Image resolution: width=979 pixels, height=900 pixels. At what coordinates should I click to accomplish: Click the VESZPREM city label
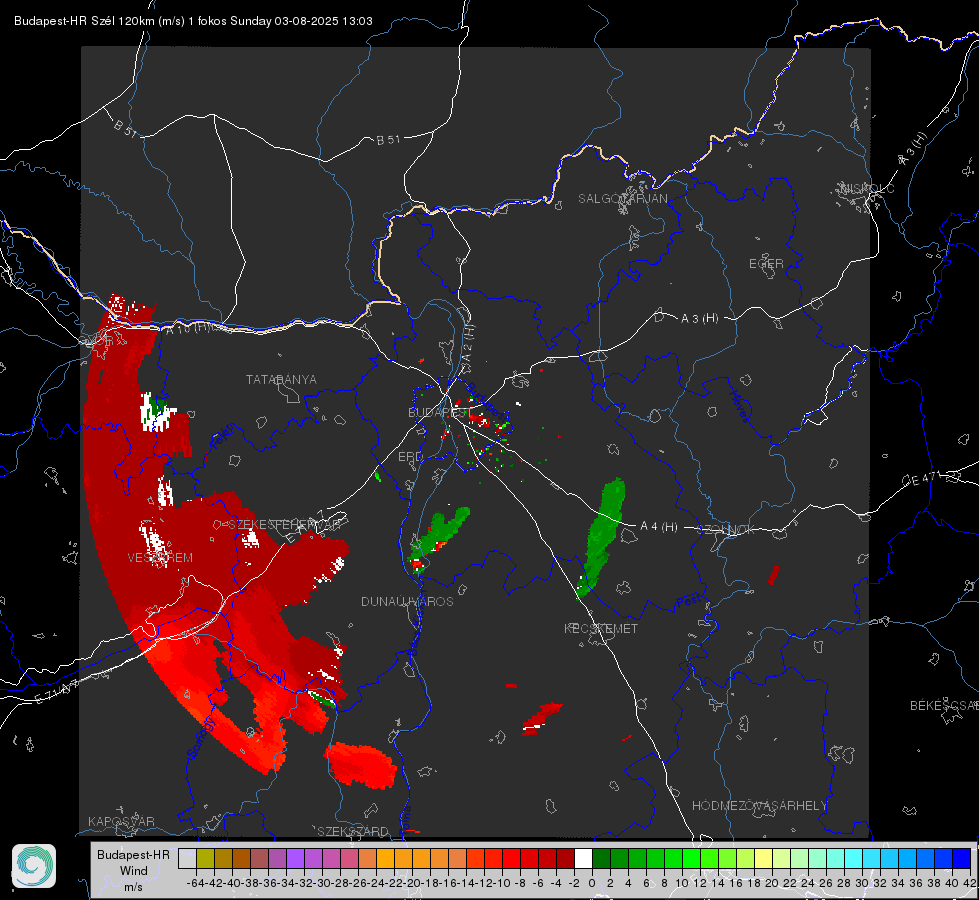tap(160, 558)
